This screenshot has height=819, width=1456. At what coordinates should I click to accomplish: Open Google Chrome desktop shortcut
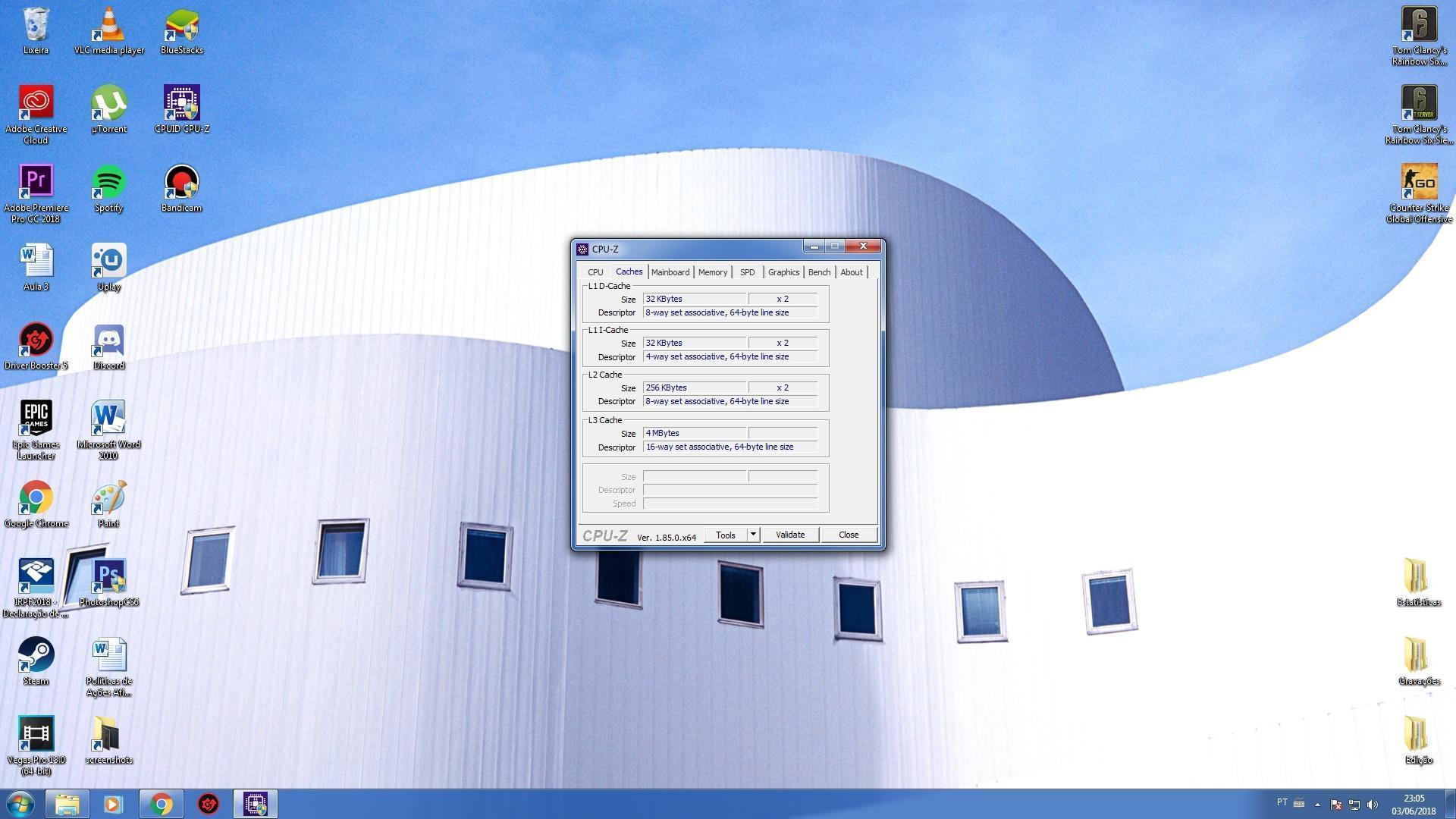point(36,504)
